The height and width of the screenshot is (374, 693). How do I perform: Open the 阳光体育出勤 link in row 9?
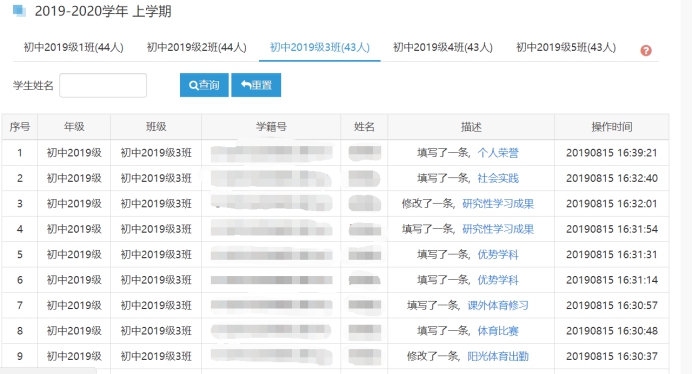point(498,356)
